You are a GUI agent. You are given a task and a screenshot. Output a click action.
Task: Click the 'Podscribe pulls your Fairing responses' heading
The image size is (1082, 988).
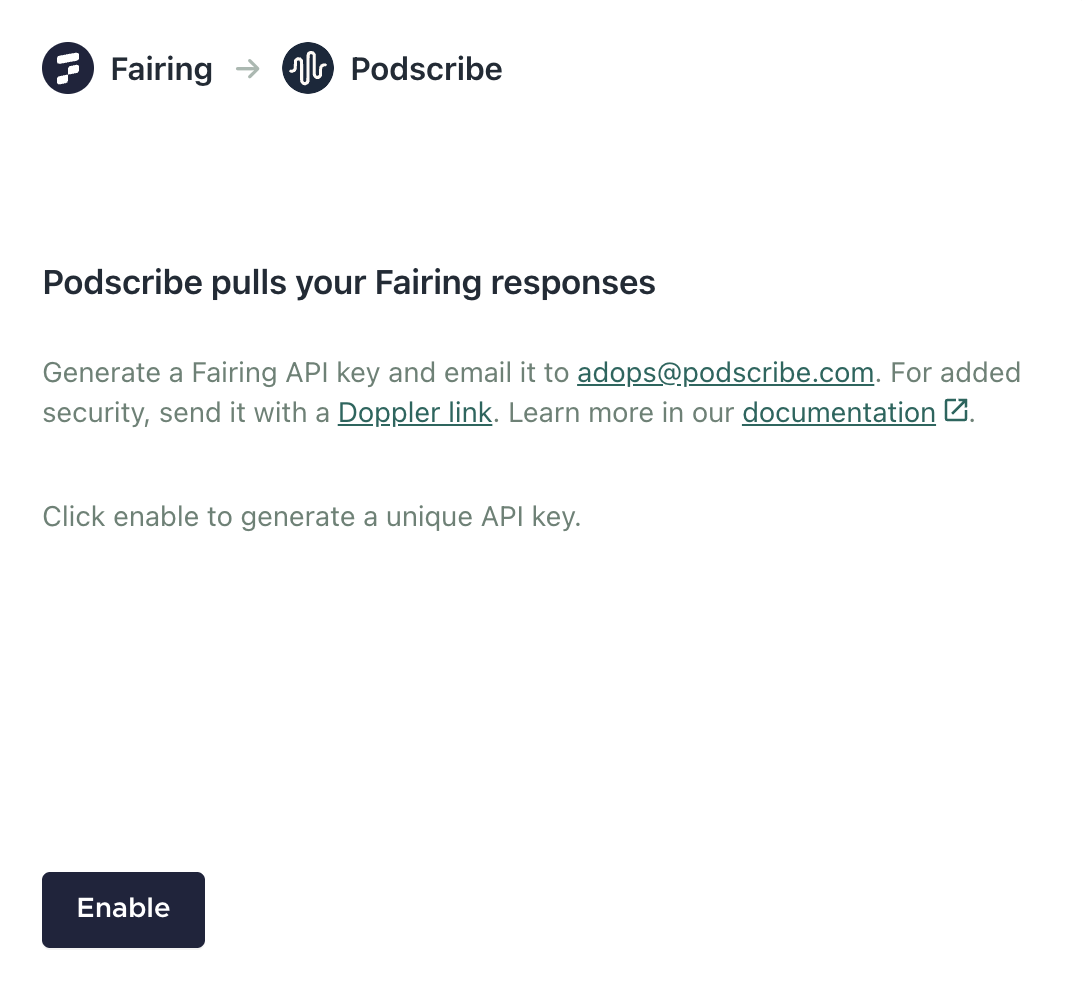pyautogui.click(x=349, y=283)
